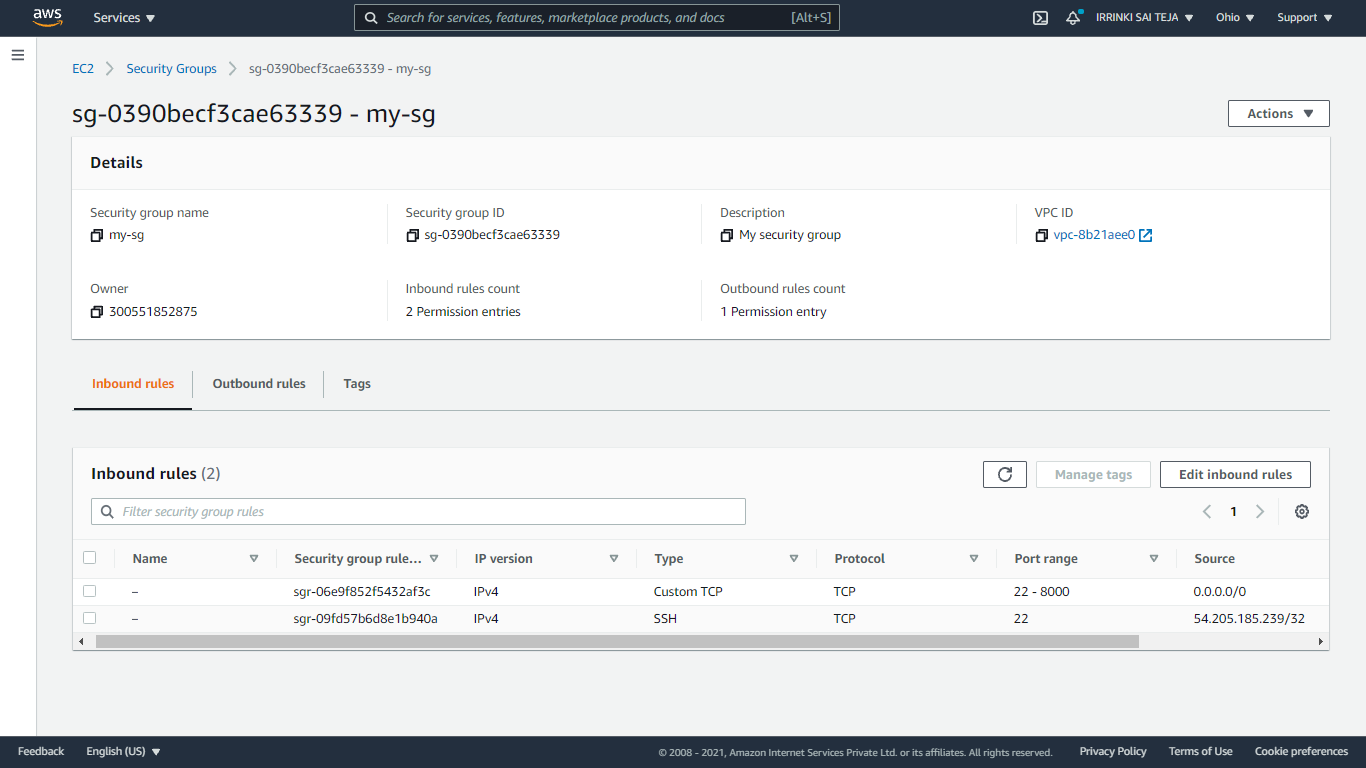
Task: Select rule ID sgr-06e9f852f5432af3c
Action: (362, 592)
